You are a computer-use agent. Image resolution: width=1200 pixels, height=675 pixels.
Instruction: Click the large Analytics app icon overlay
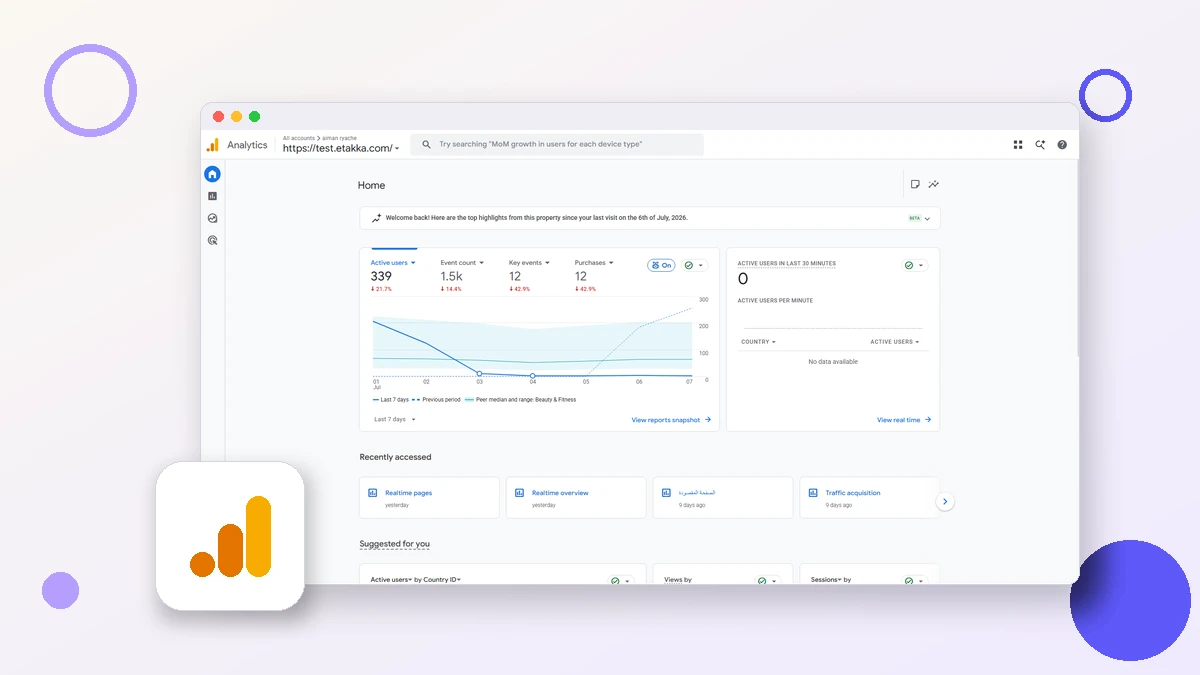230,536
